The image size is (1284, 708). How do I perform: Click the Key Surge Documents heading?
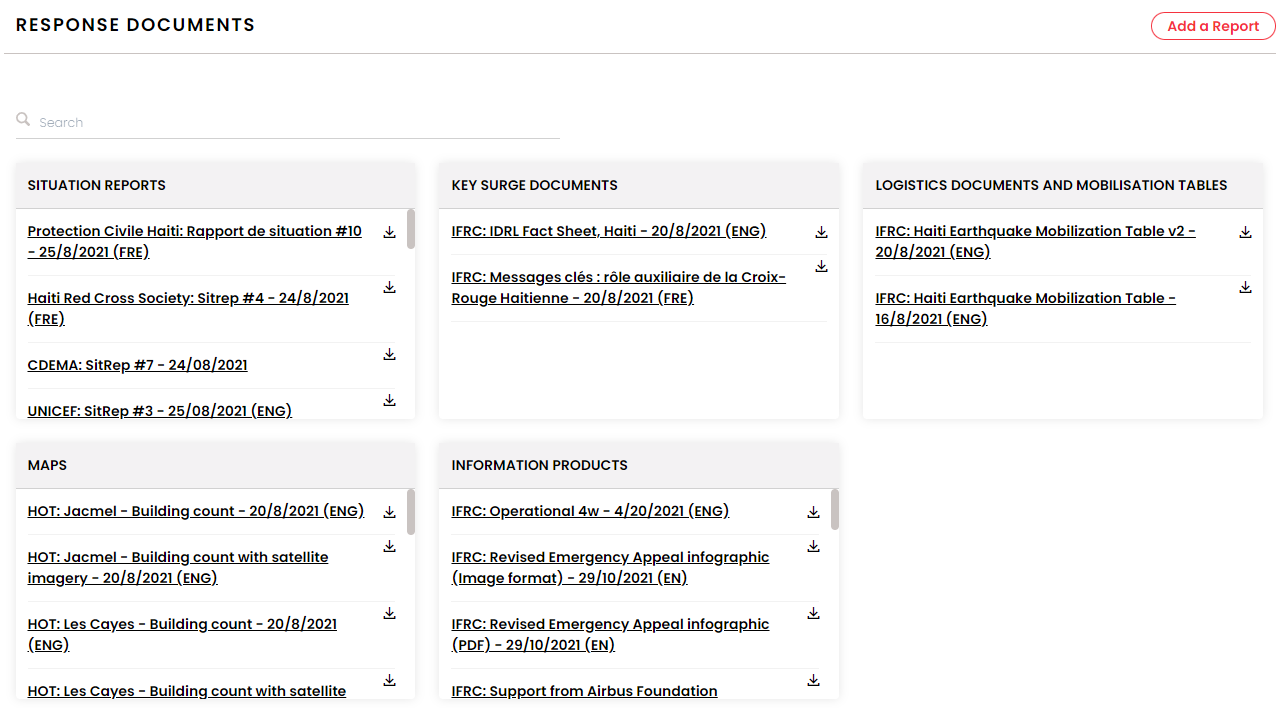[535, 185]
